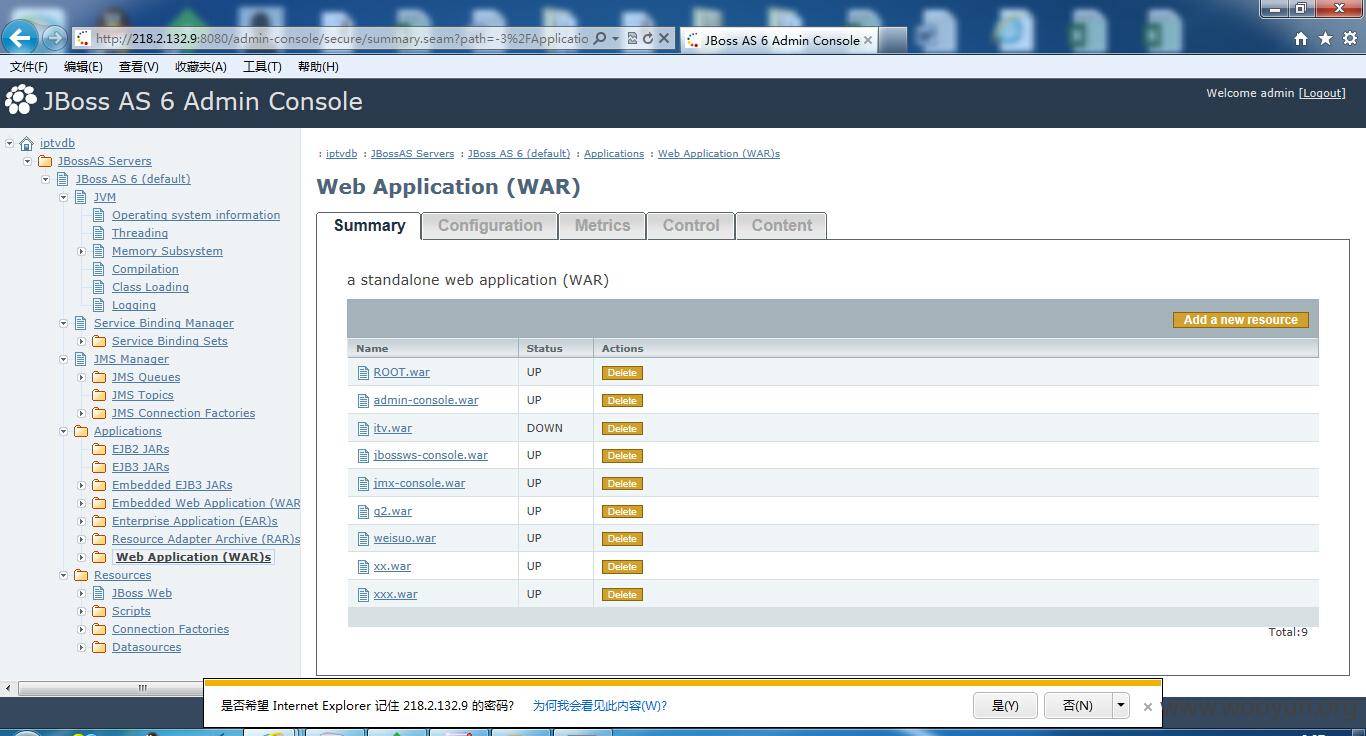1366x736 pixels.
Task: Delete the itv.war application
Action: [622, 429]
